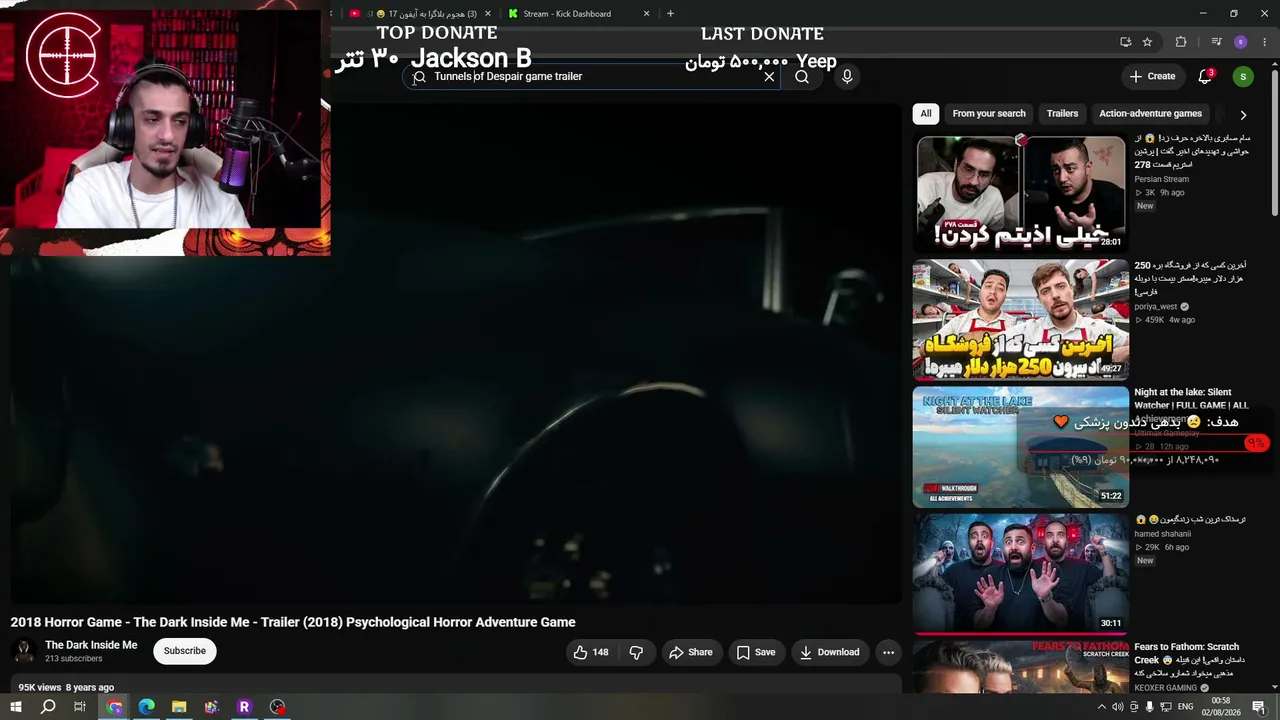Open Task View on taskbar

(x=80, y=707)
